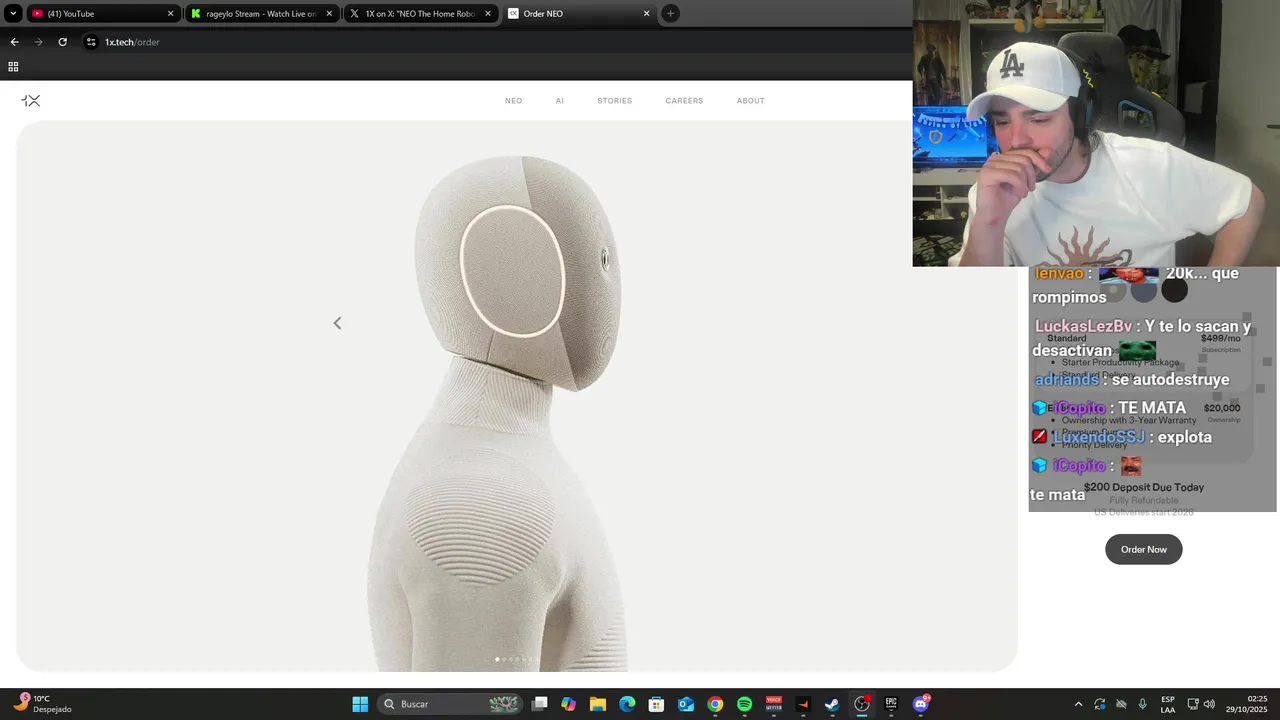Switch to the 1X on X tab
Viewport: 1280px width, 720px height.
(x=420, y=14)
